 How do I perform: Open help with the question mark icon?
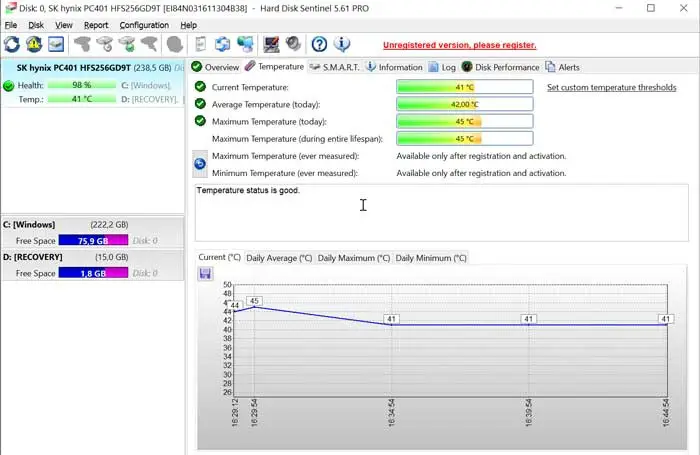click(319, 44)
